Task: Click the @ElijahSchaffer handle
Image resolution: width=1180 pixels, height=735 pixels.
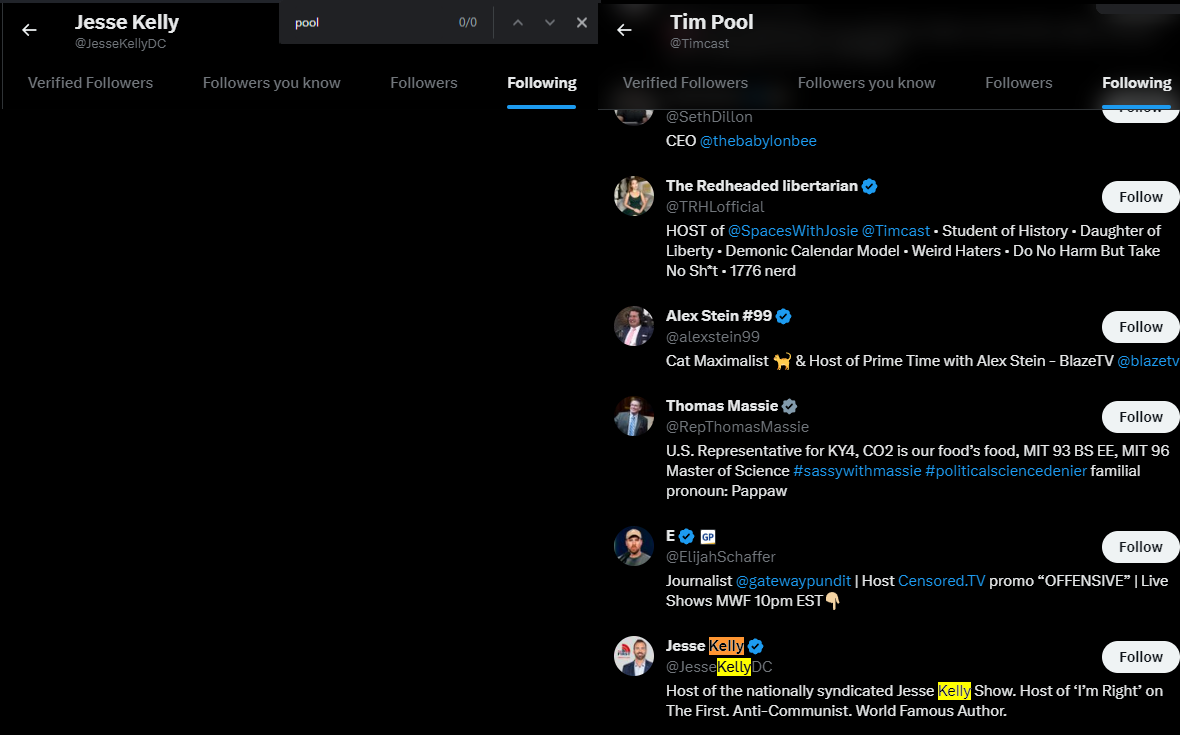Action: [721, 557]
